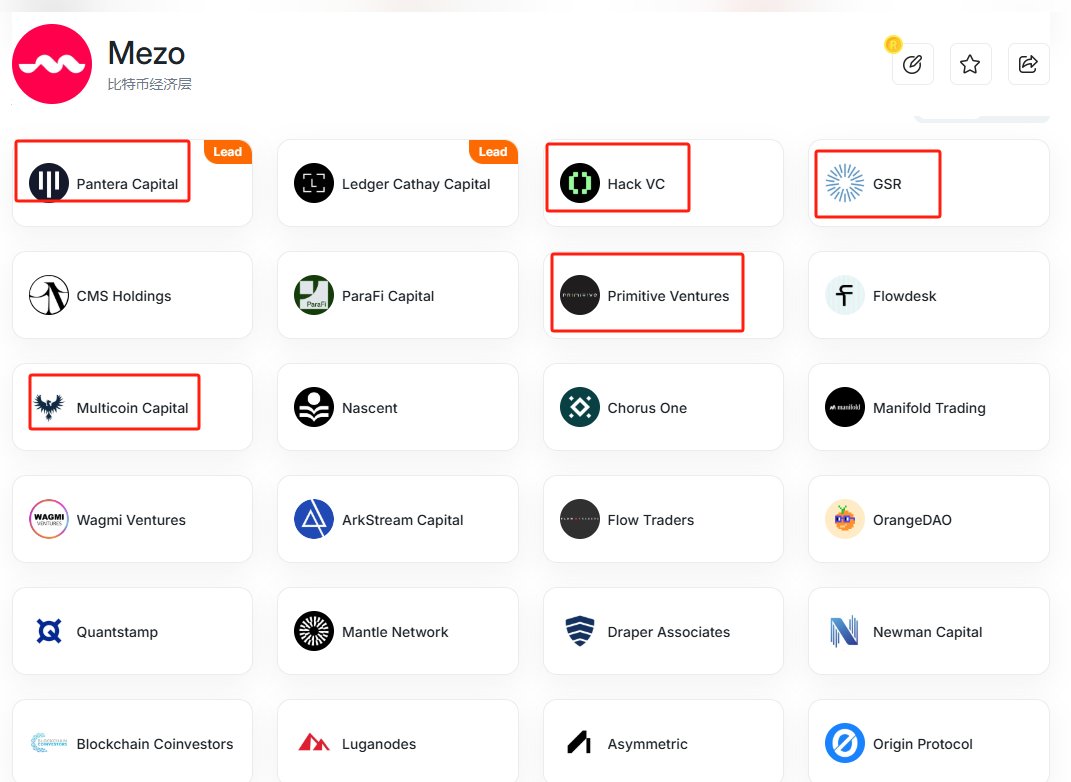Open the Origin Protocol name link
The height and width of the screenshot is (782, 1071).
923,744
